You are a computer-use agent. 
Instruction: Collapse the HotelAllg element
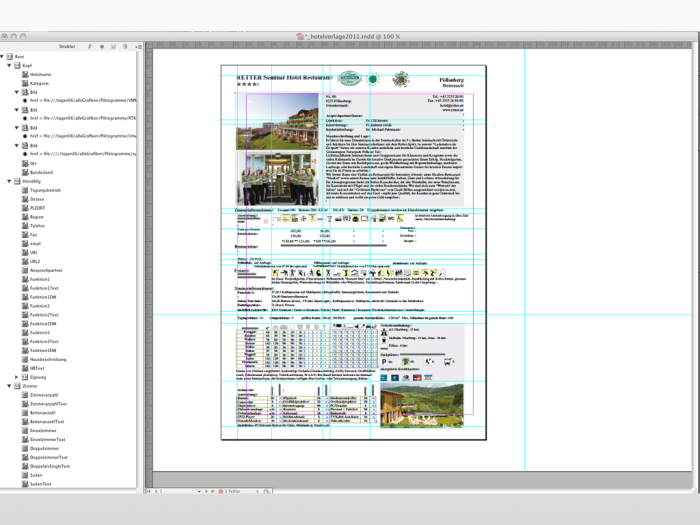(9, 181)
